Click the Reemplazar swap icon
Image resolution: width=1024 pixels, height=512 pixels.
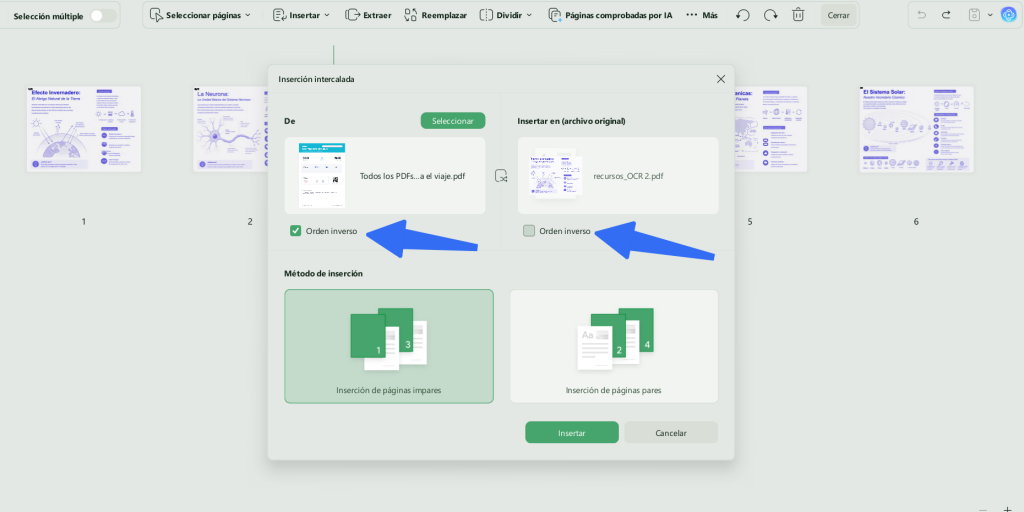click(411, 15)
